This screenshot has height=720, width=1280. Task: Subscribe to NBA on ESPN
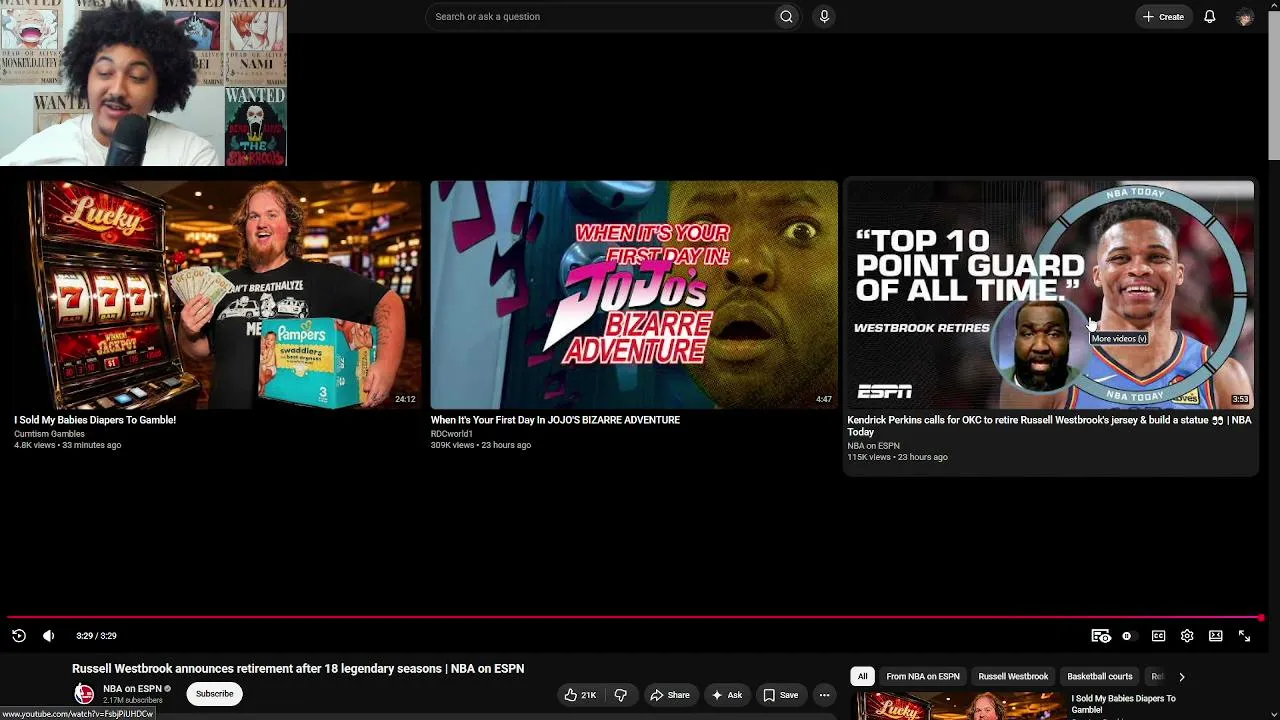point(214,694)
